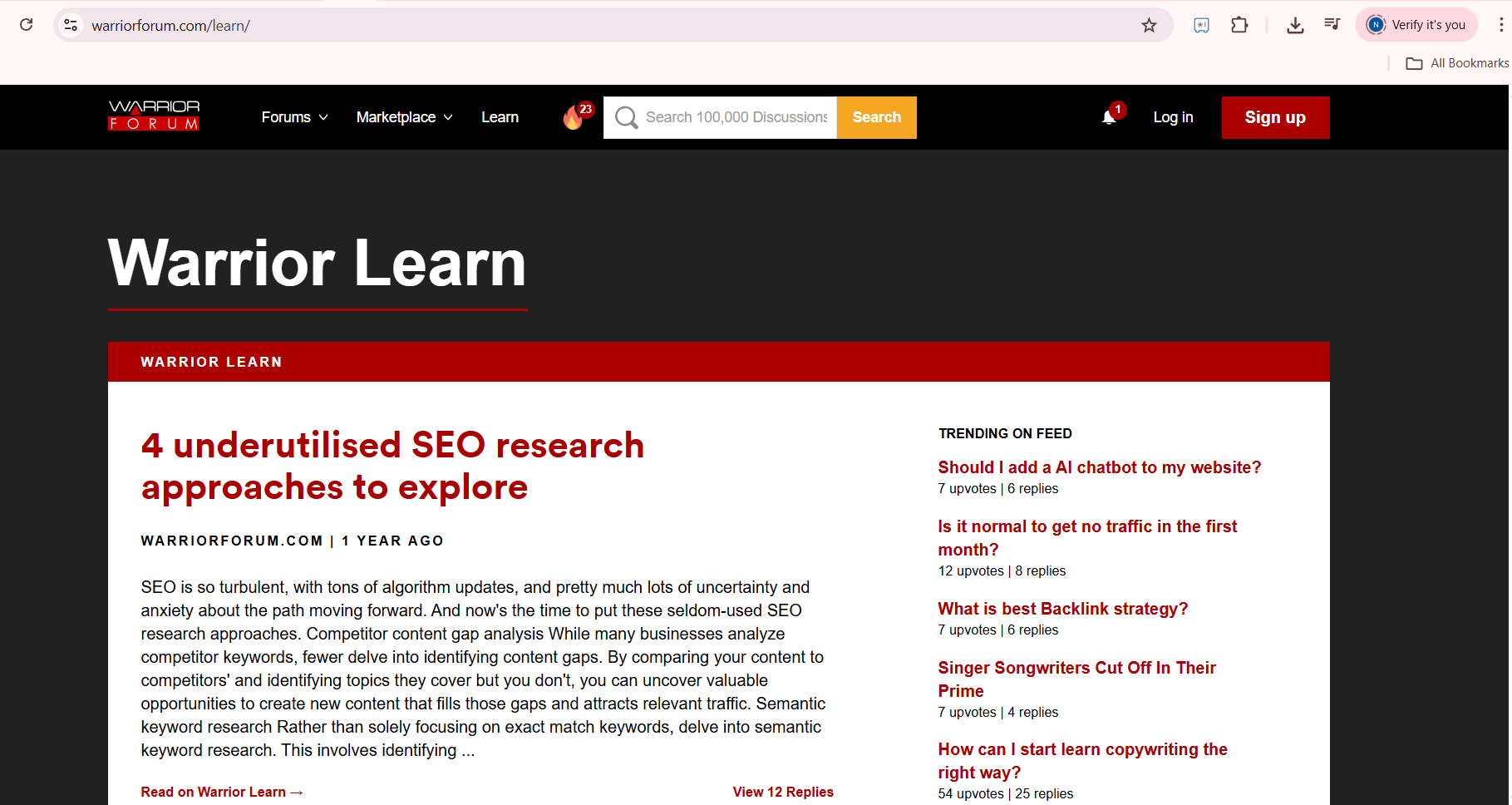This screenshot has height=805, width=1512.
Task: Reload the page with the refresh icon
Action: (27, 25)
